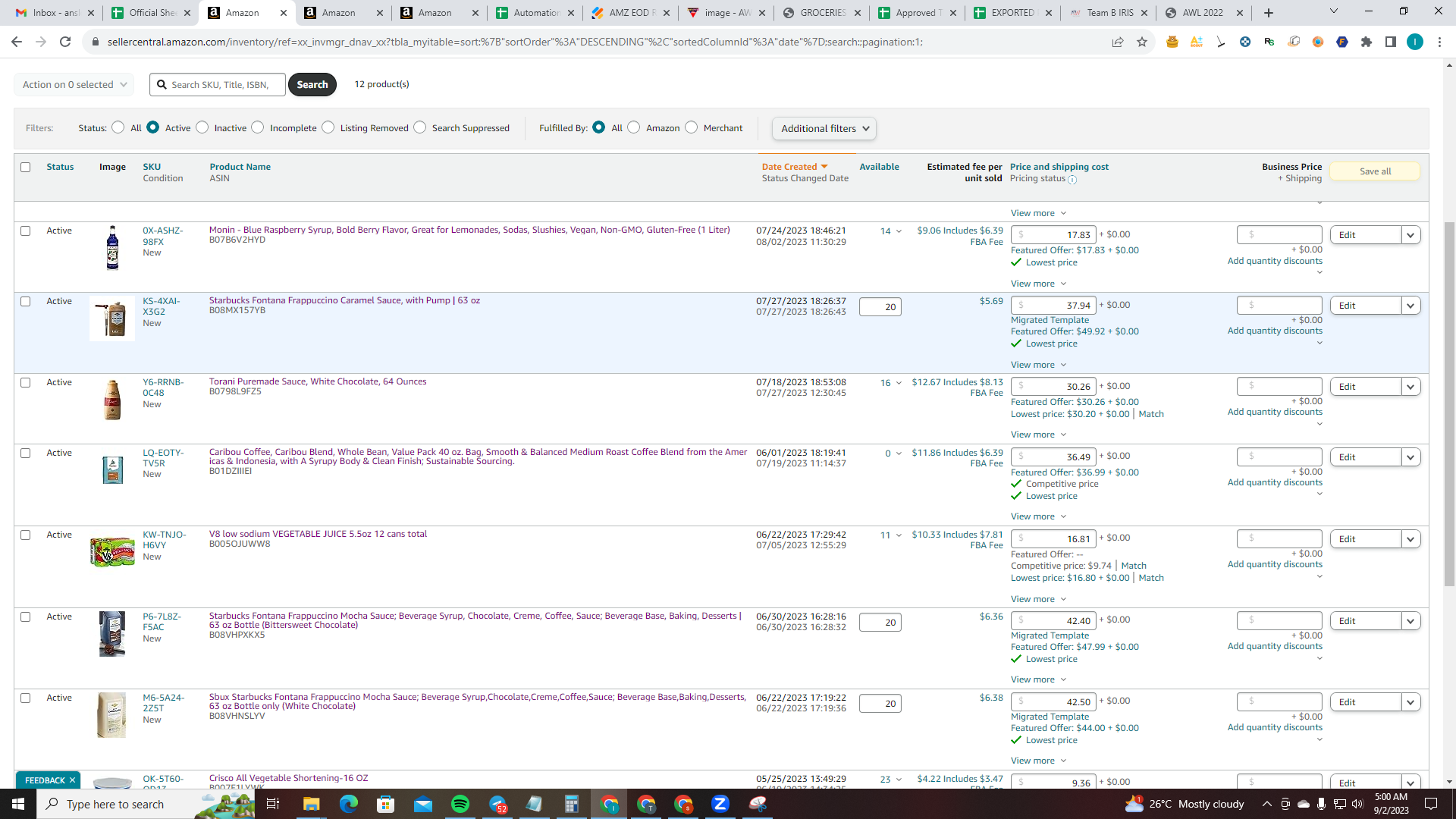Image resolution: width=1456 pixels, height=819 pixels.
Task: Check the Monin Blue Raspberry Syrup row
Action: 26,231
